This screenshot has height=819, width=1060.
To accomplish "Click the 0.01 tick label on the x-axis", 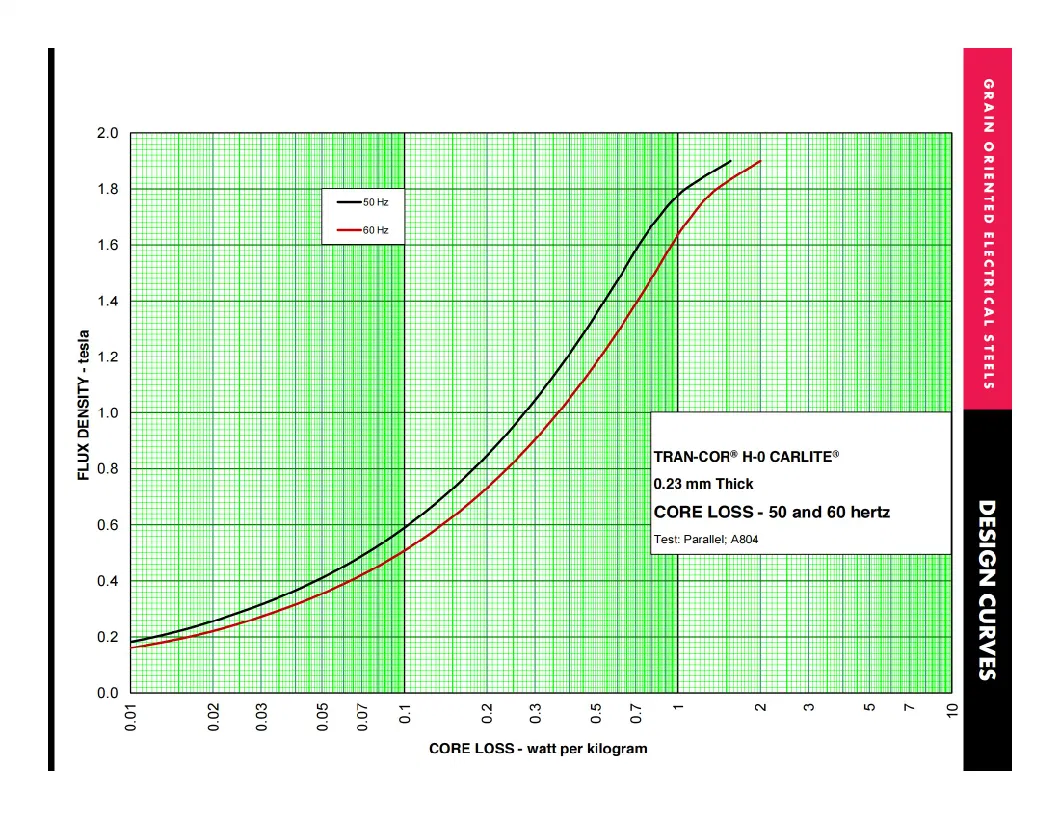I will coord(132,717).
